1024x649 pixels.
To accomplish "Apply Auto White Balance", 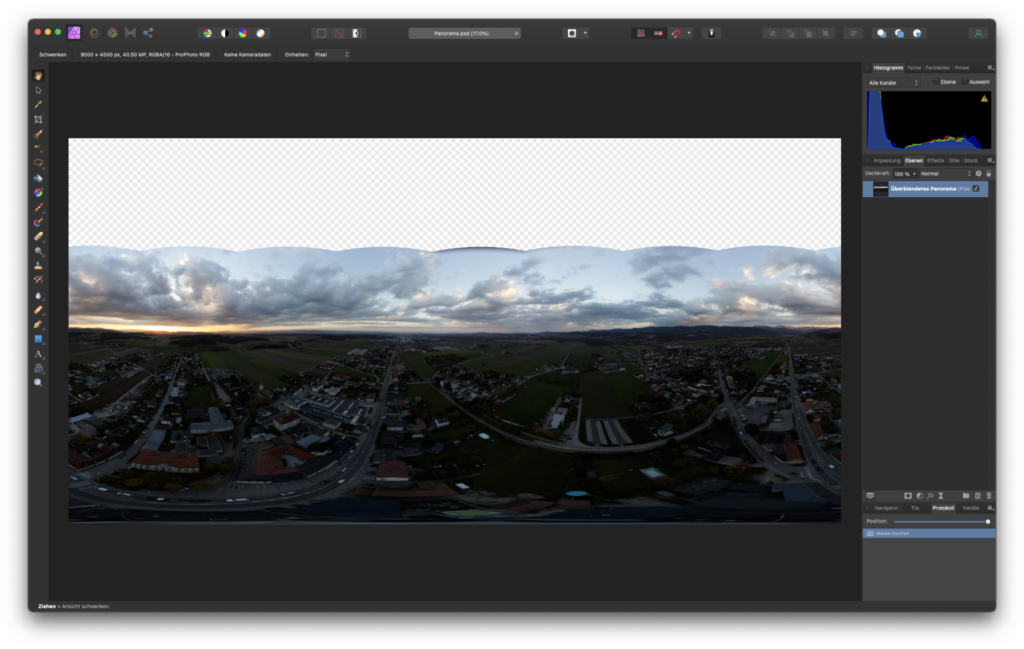I will (261, 33).
